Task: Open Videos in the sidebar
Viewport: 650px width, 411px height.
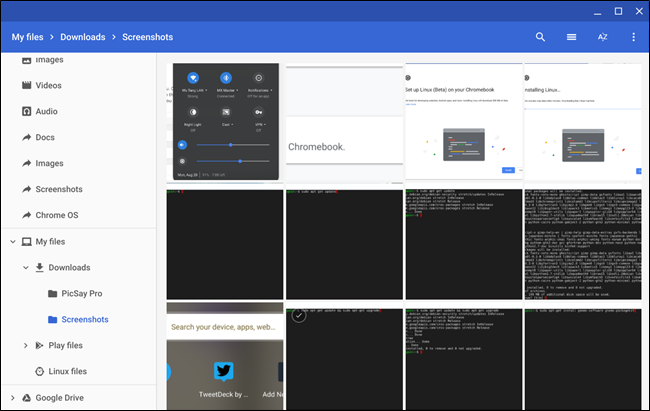Action: [48, 85]
